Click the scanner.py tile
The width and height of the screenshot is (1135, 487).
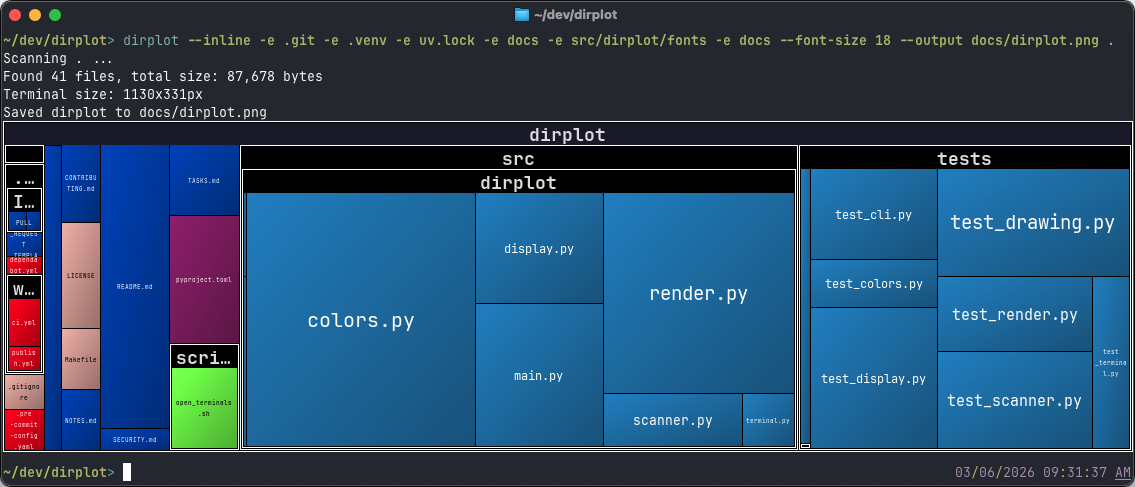673,420
